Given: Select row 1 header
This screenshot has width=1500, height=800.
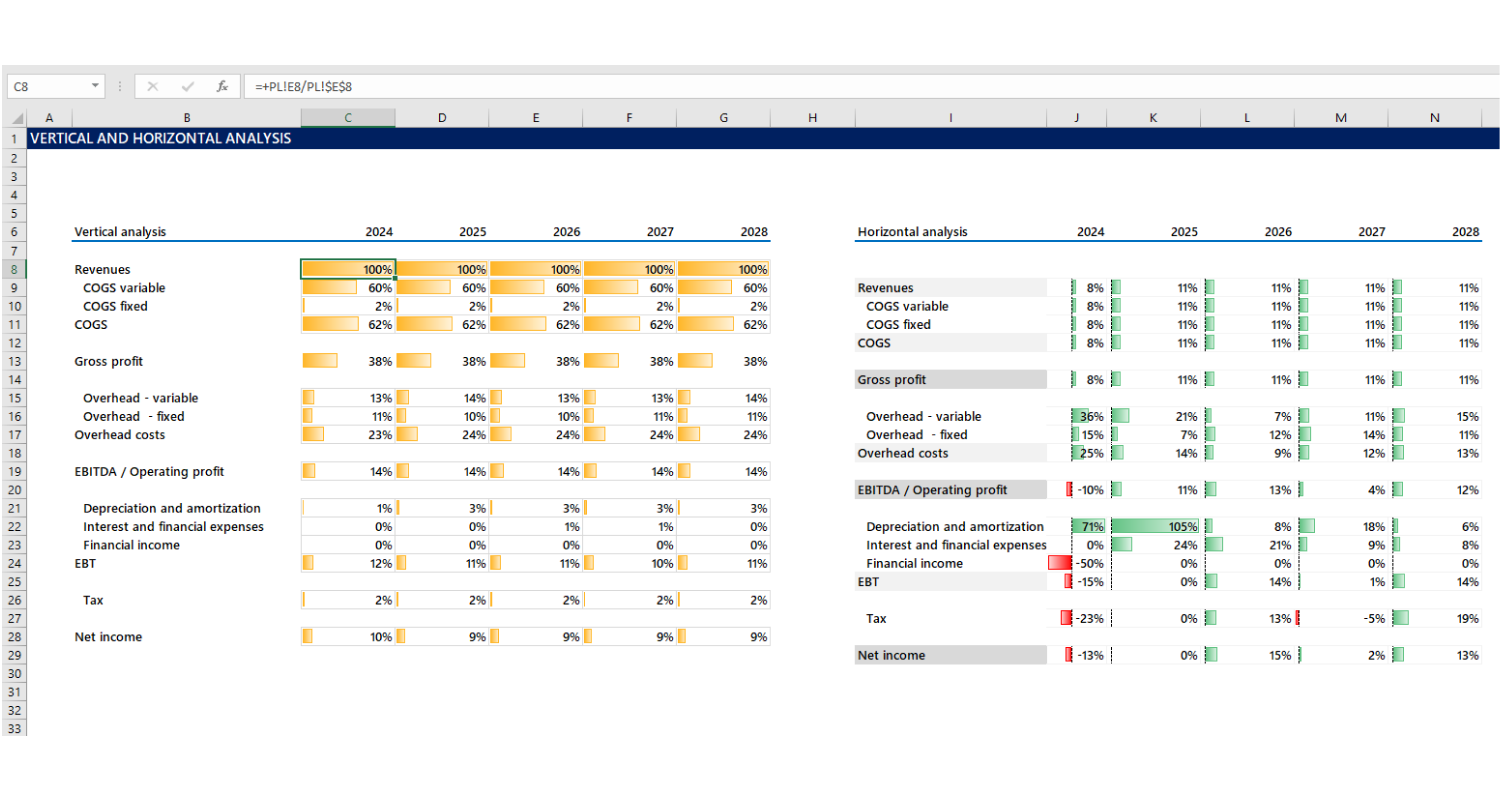Looking at the screenshot, I should (14, 139).
